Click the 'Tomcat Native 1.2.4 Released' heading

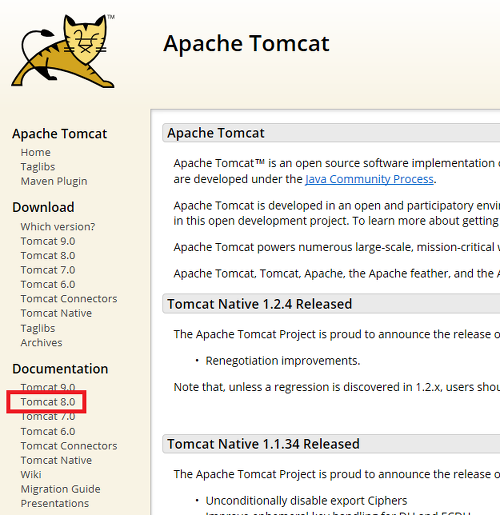pyautogui.click(x=260, y=304)
